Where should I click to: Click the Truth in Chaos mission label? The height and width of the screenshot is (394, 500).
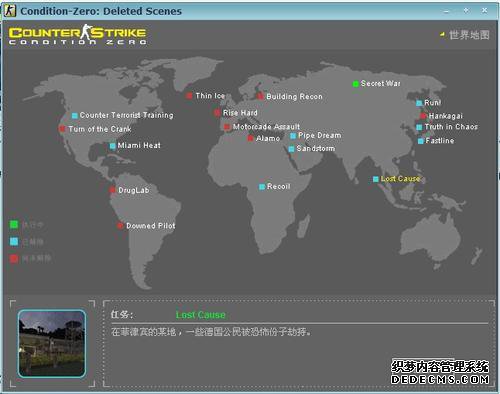pos(451,127)
